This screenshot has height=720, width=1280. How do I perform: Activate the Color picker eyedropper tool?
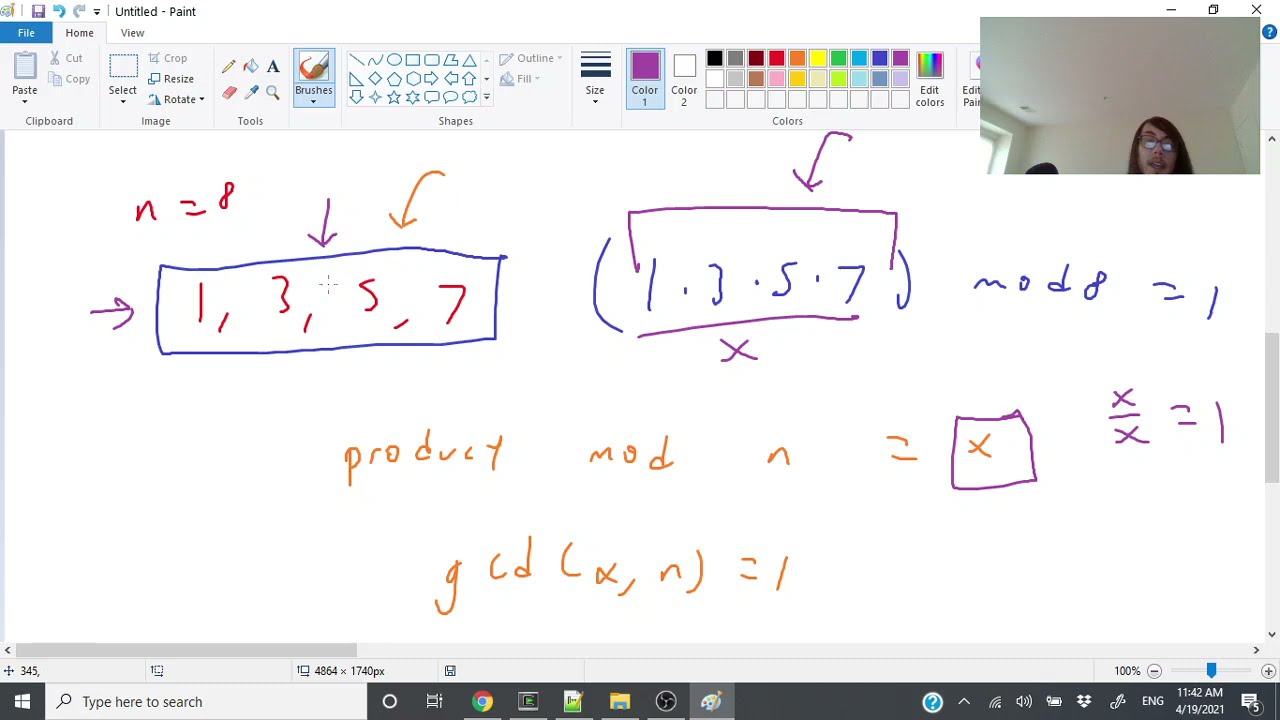(251, 92)
